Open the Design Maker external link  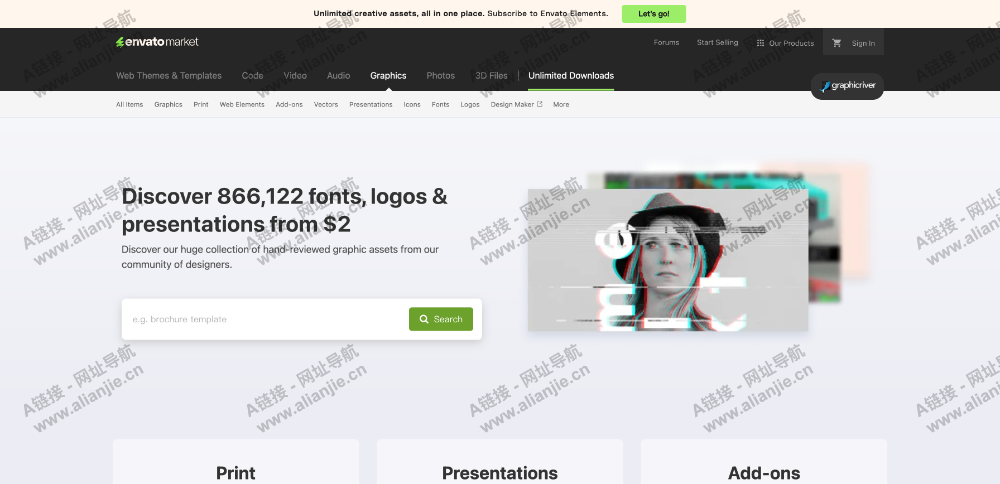517,105
